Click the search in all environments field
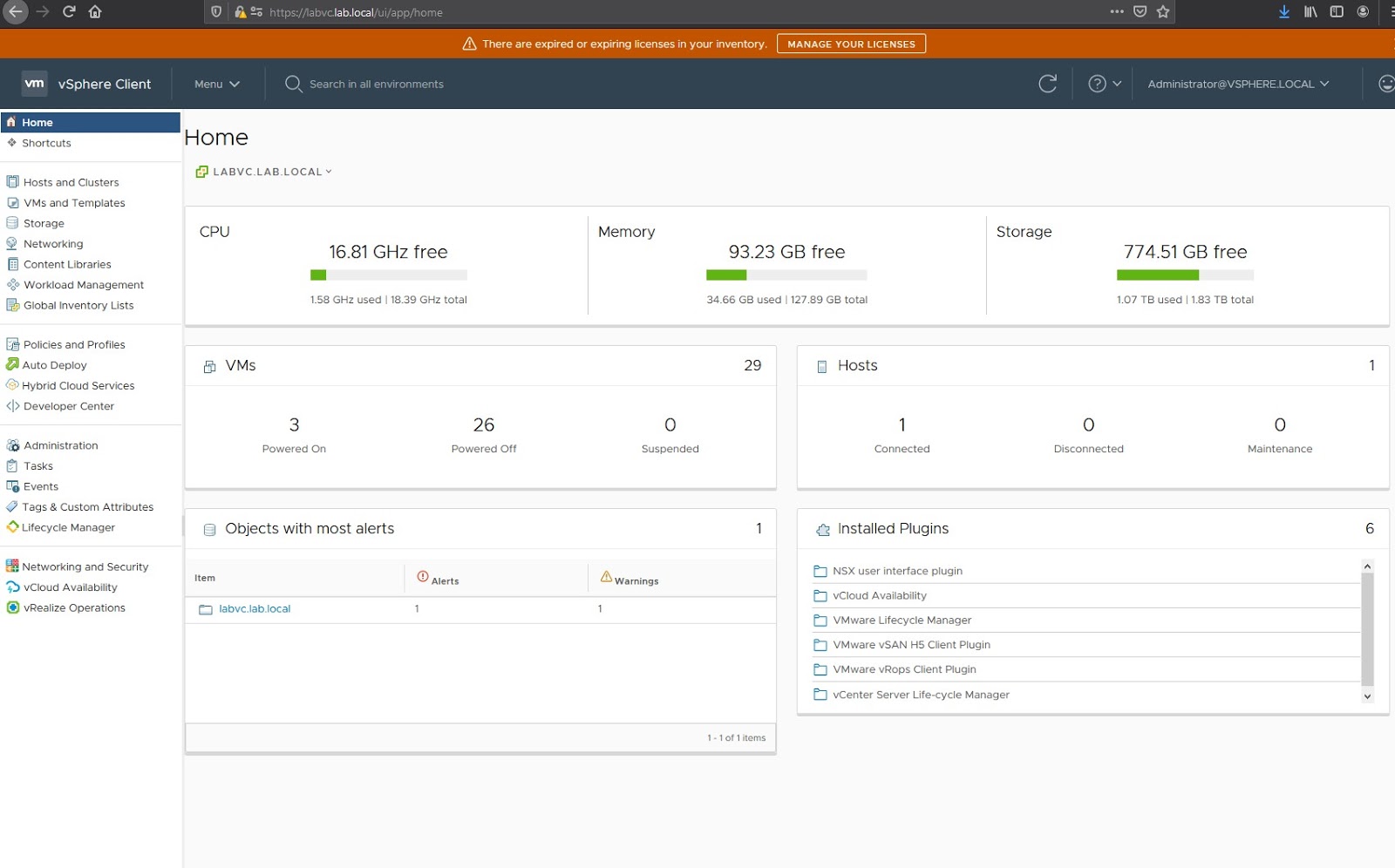 point(377,84)
